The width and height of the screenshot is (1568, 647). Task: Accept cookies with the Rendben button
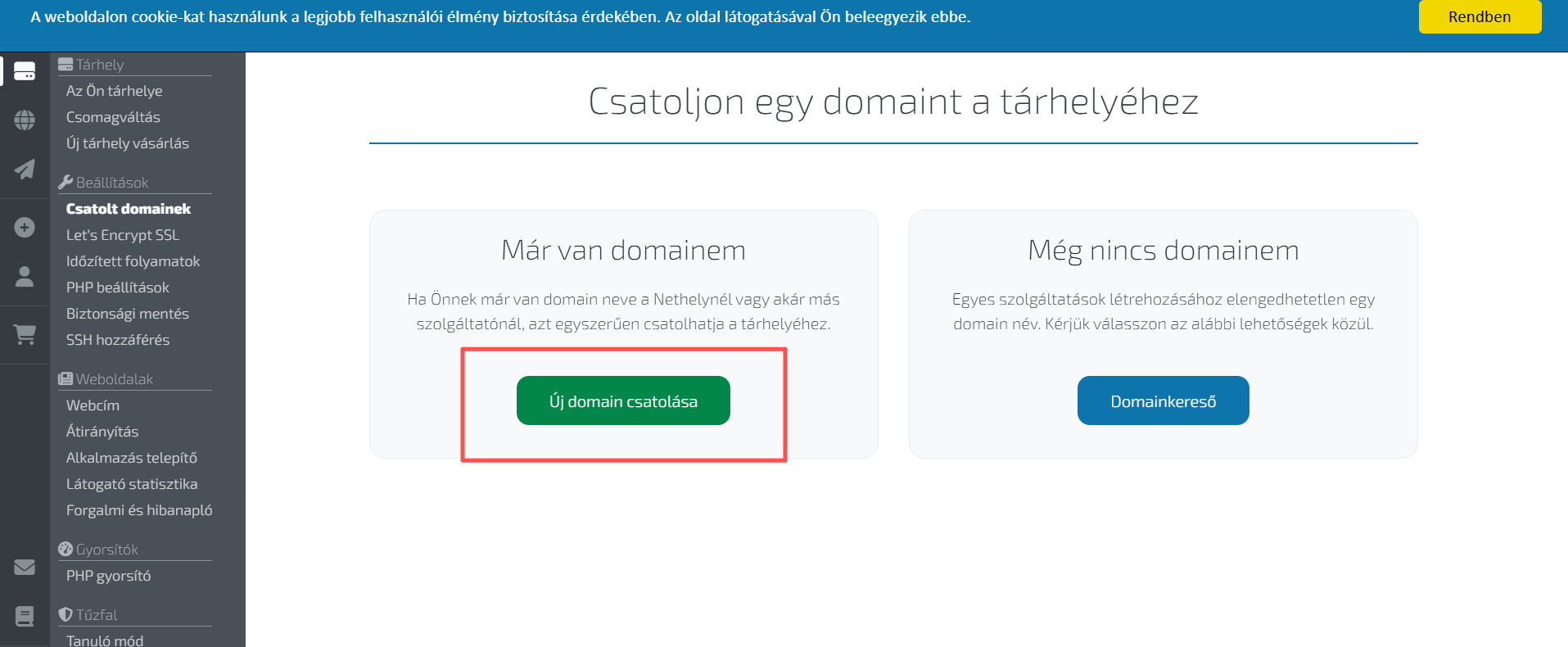tap(1480, 16)
